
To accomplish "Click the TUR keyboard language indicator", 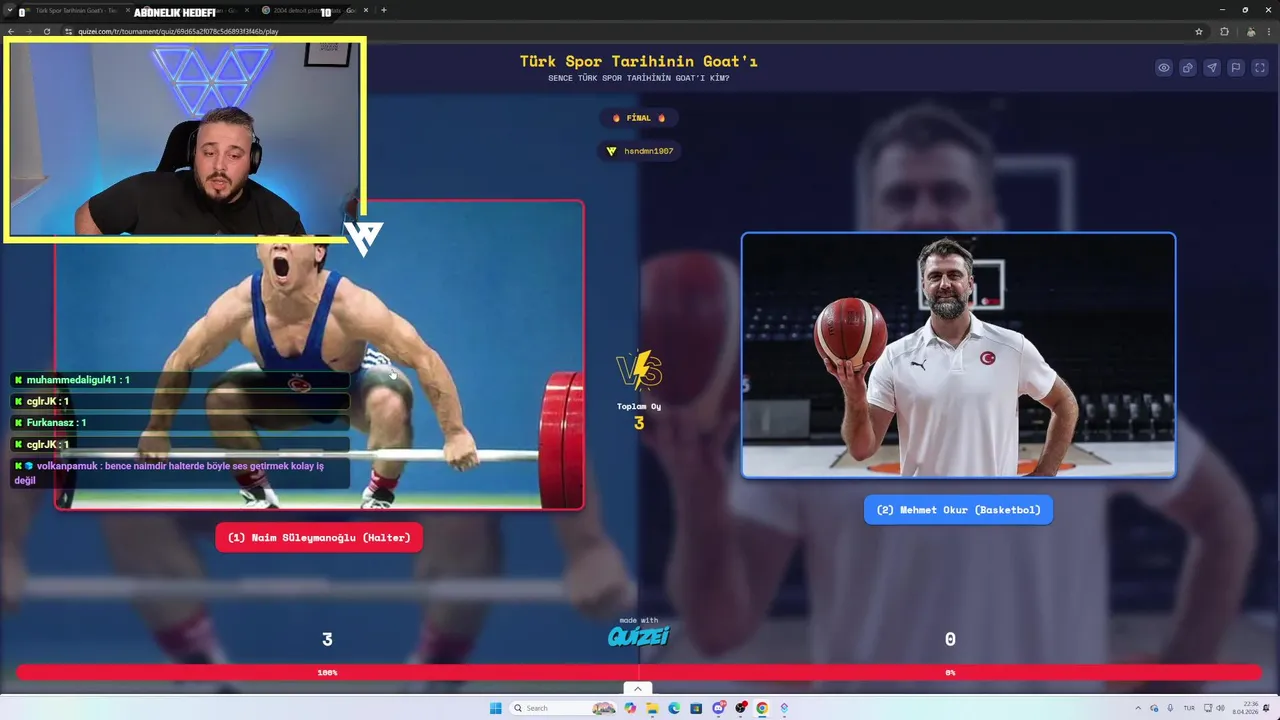I will [1189, 708].
